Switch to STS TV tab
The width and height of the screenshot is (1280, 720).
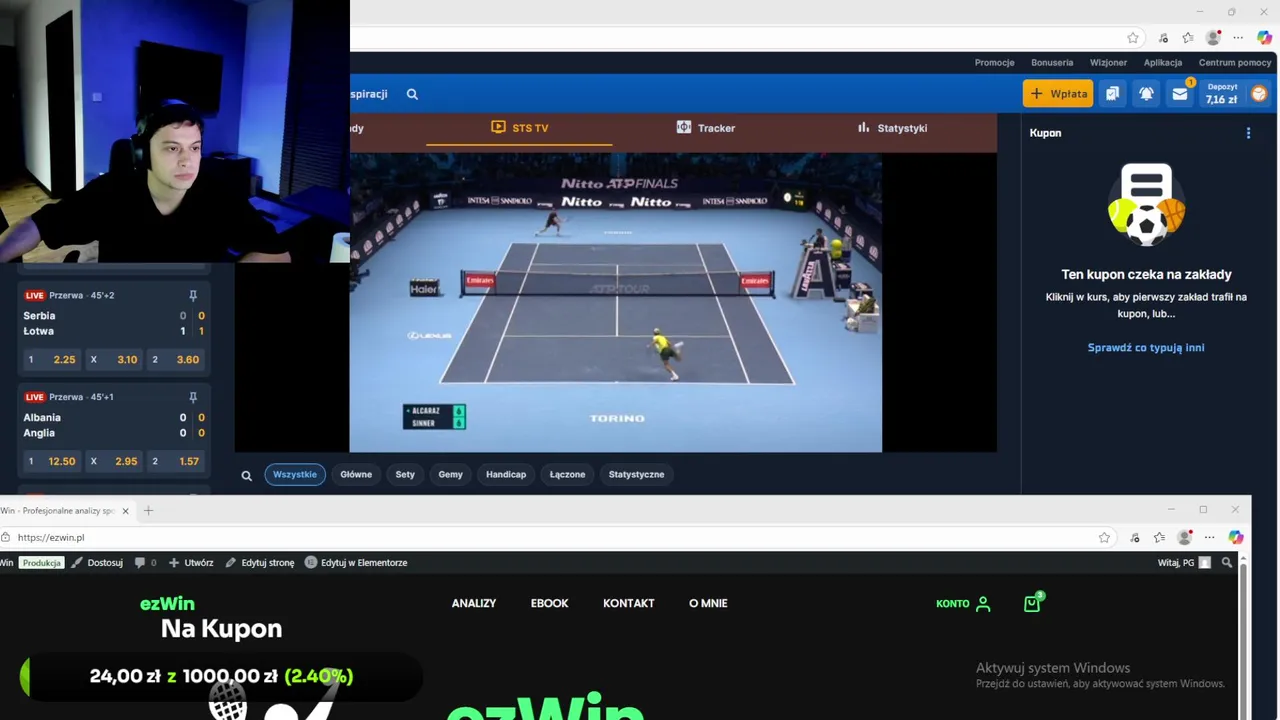pos(519,128)
